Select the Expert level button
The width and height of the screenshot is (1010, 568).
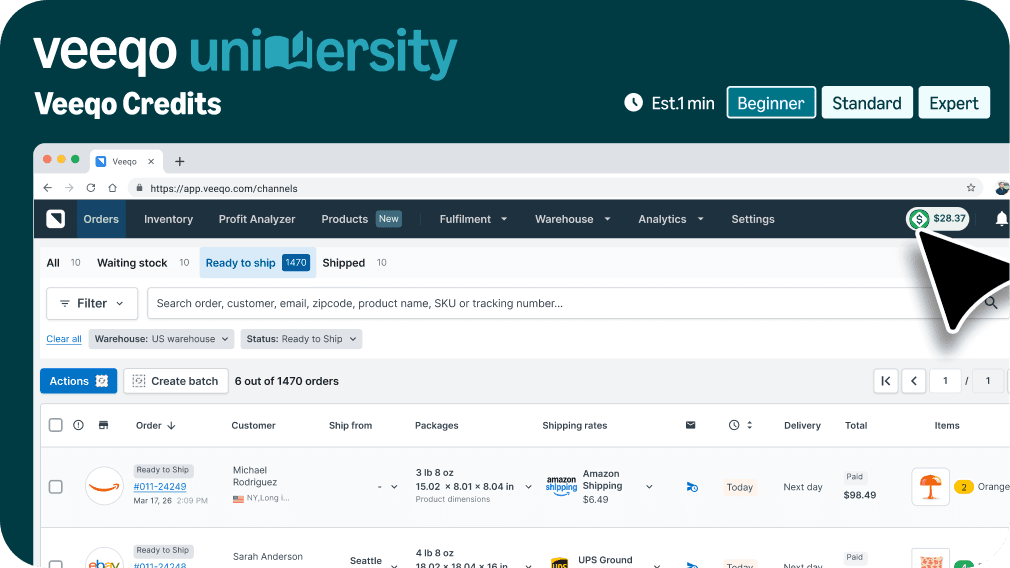(954, 102)
